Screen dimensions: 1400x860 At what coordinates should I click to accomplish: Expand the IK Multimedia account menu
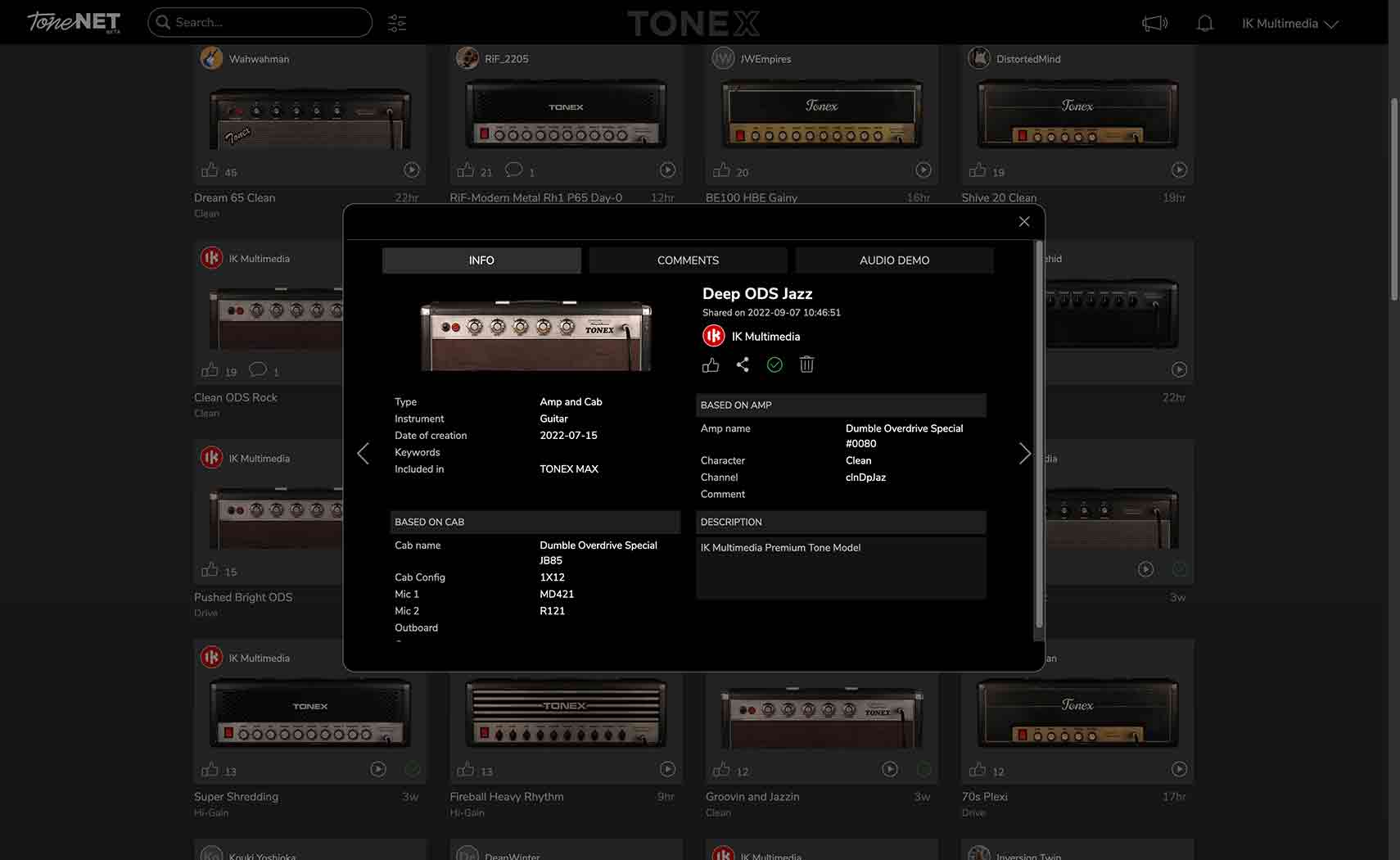point(1289,23)
